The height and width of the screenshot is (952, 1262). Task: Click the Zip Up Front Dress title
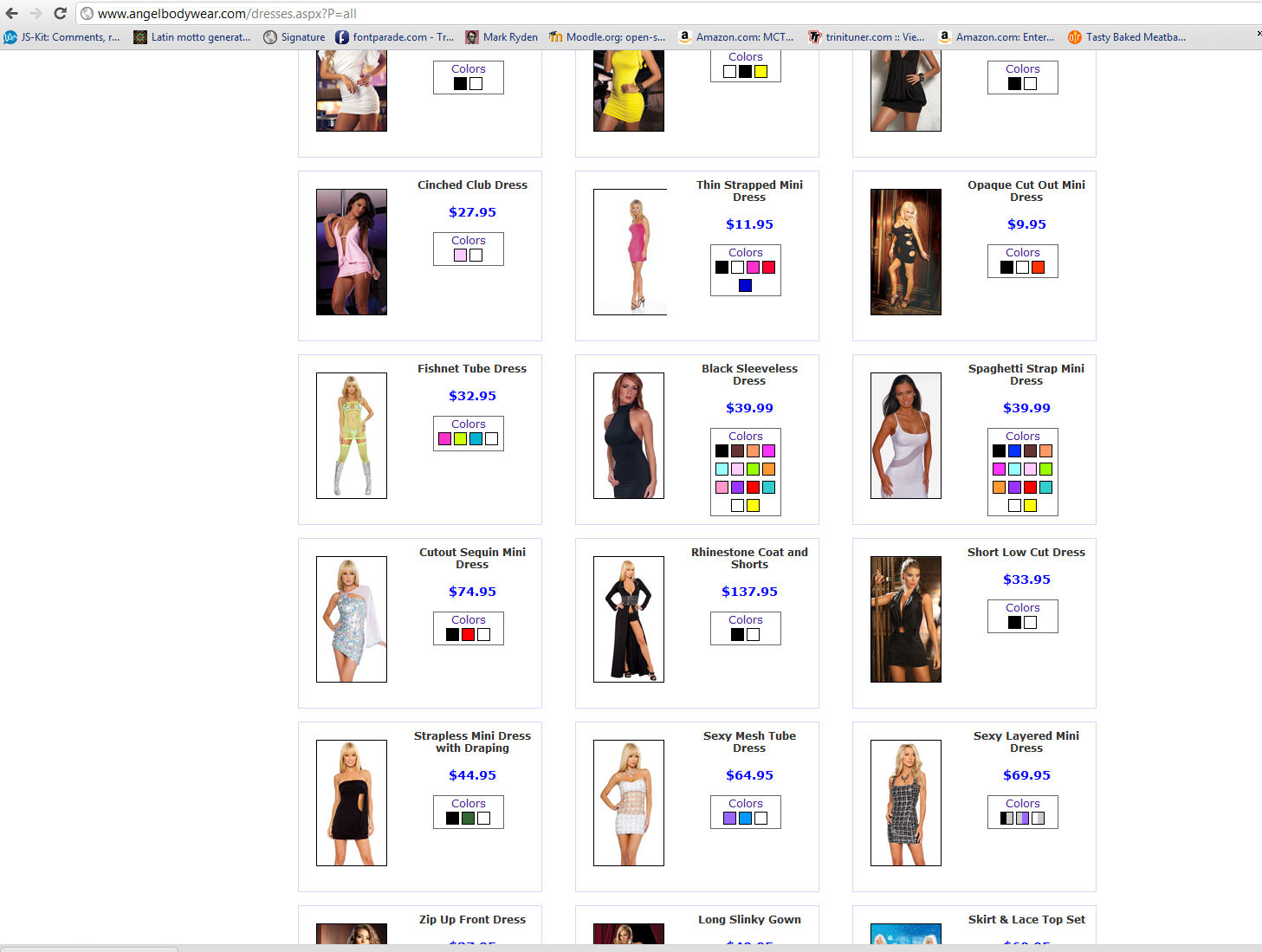473,920
